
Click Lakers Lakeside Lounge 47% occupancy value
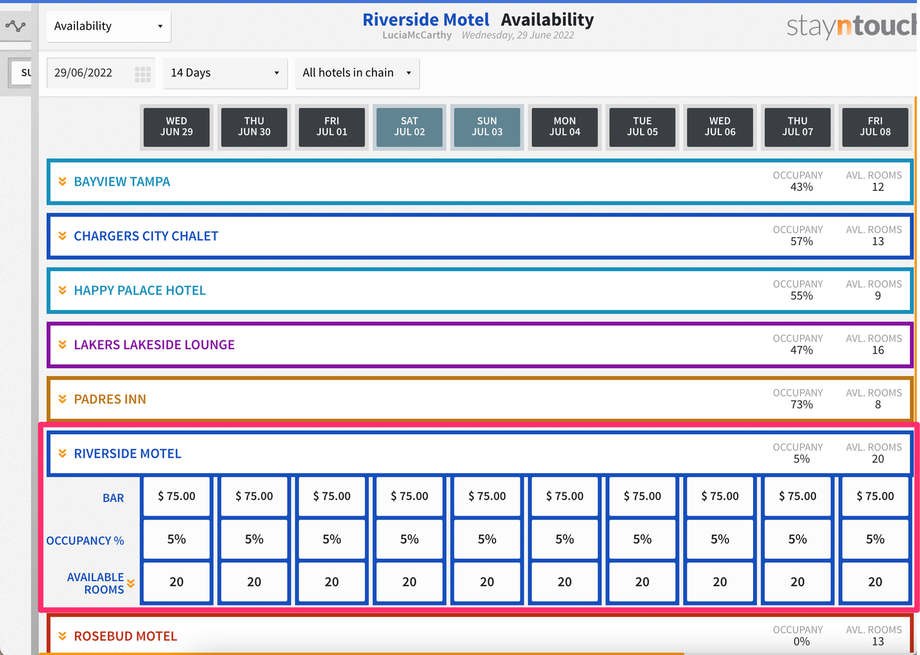(x=801, y=350)
